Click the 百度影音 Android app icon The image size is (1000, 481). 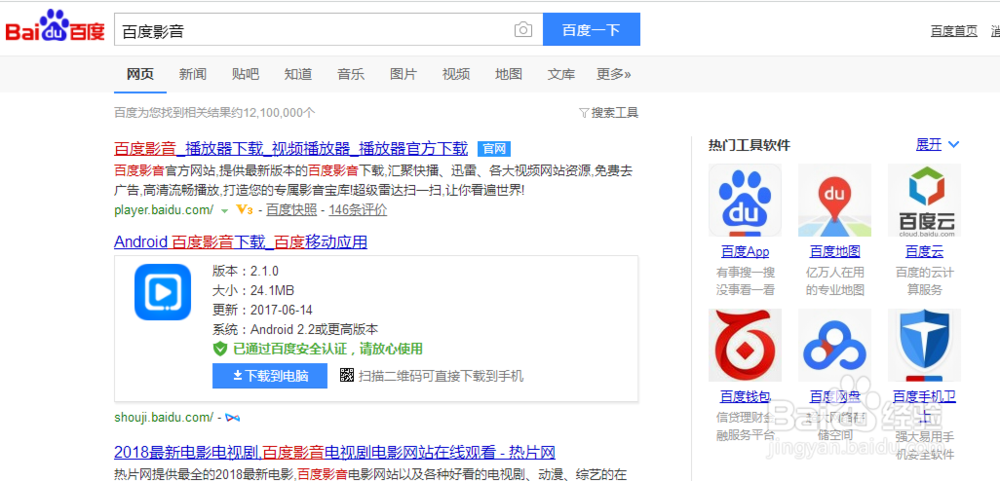coord(163,292)
